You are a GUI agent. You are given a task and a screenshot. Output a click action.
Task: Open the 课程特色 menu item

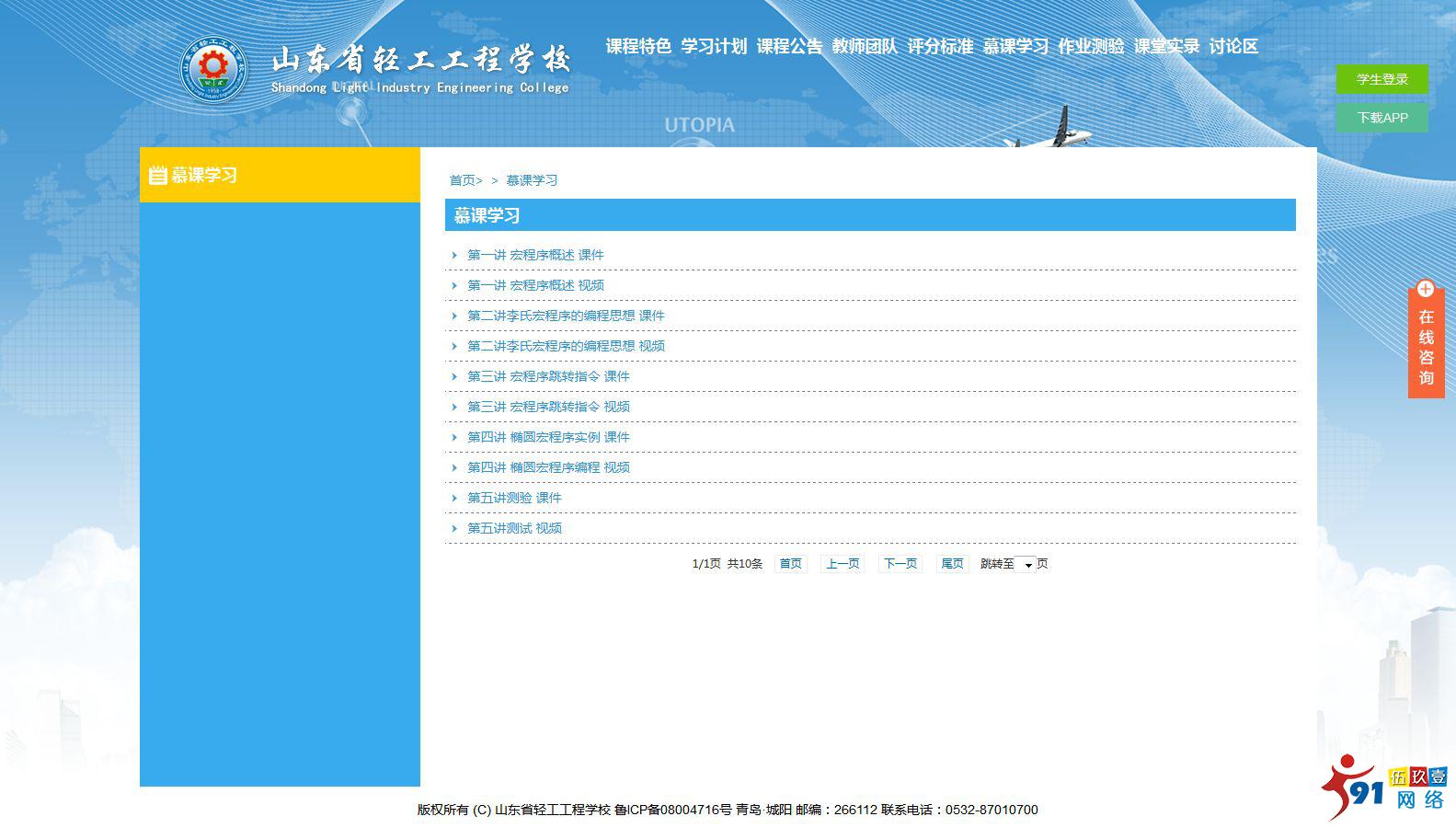(x=638, y=46)
